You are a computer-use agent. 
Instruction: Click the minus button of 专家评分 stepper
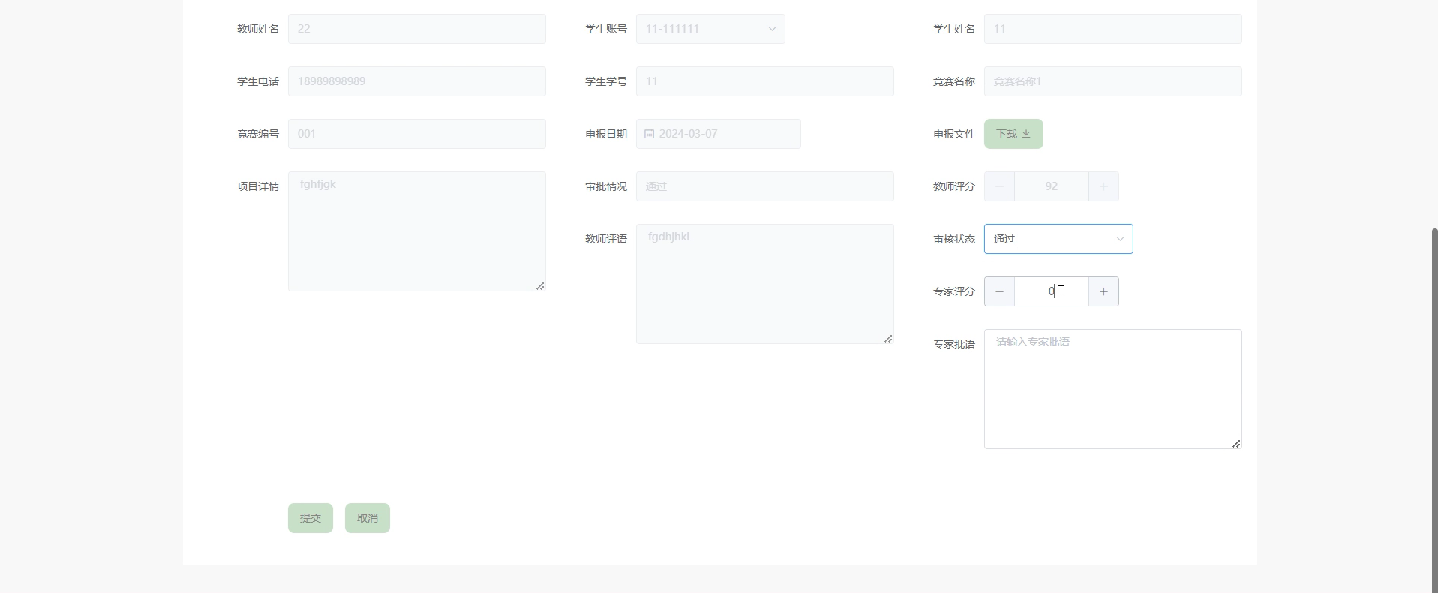999,291
